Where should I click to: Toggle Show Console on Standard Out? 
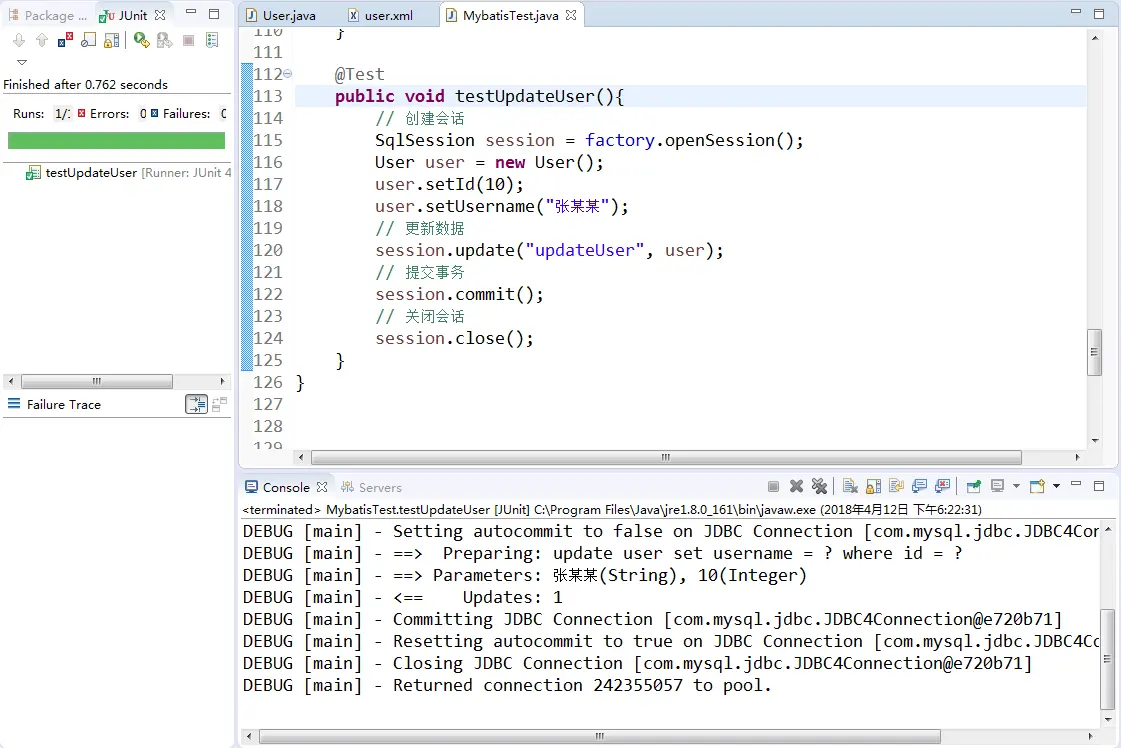pos(919,486)
